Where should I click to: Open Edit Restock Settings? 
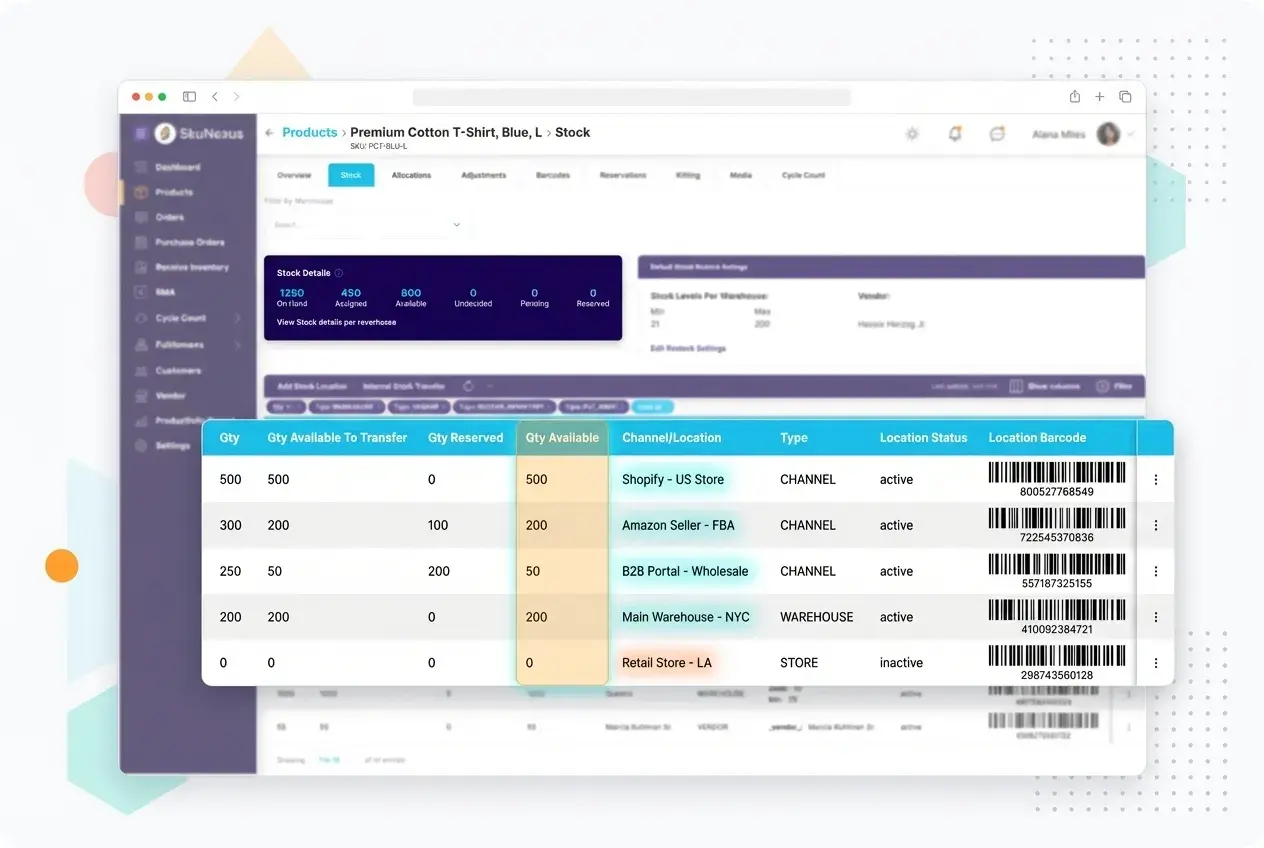click(x=686, y=348)
